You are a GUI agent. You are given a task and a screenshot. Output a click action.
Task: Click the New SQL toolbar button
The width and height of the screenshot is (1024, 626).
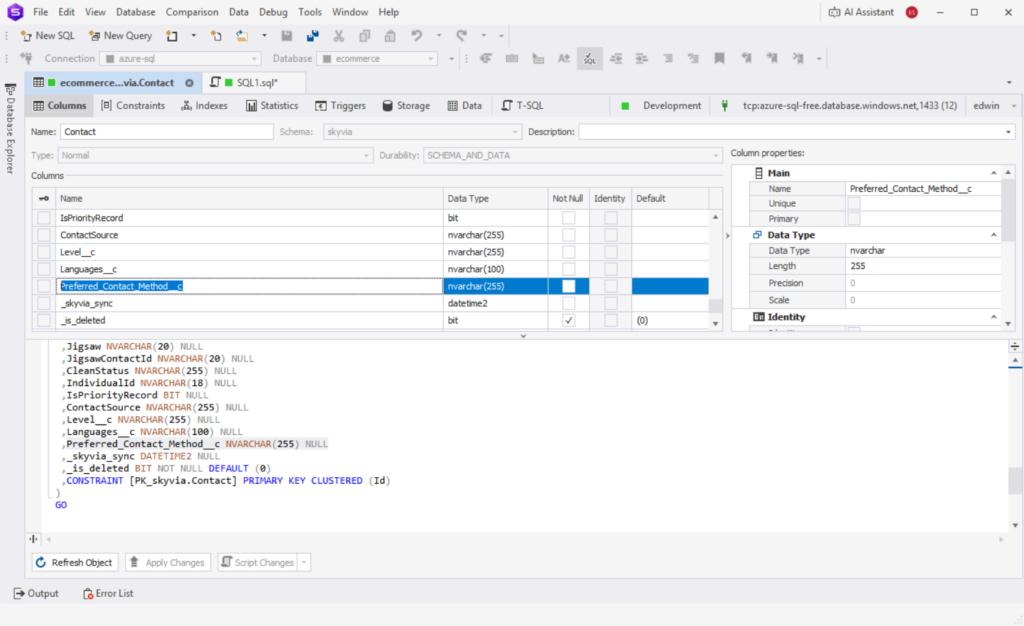47,35
